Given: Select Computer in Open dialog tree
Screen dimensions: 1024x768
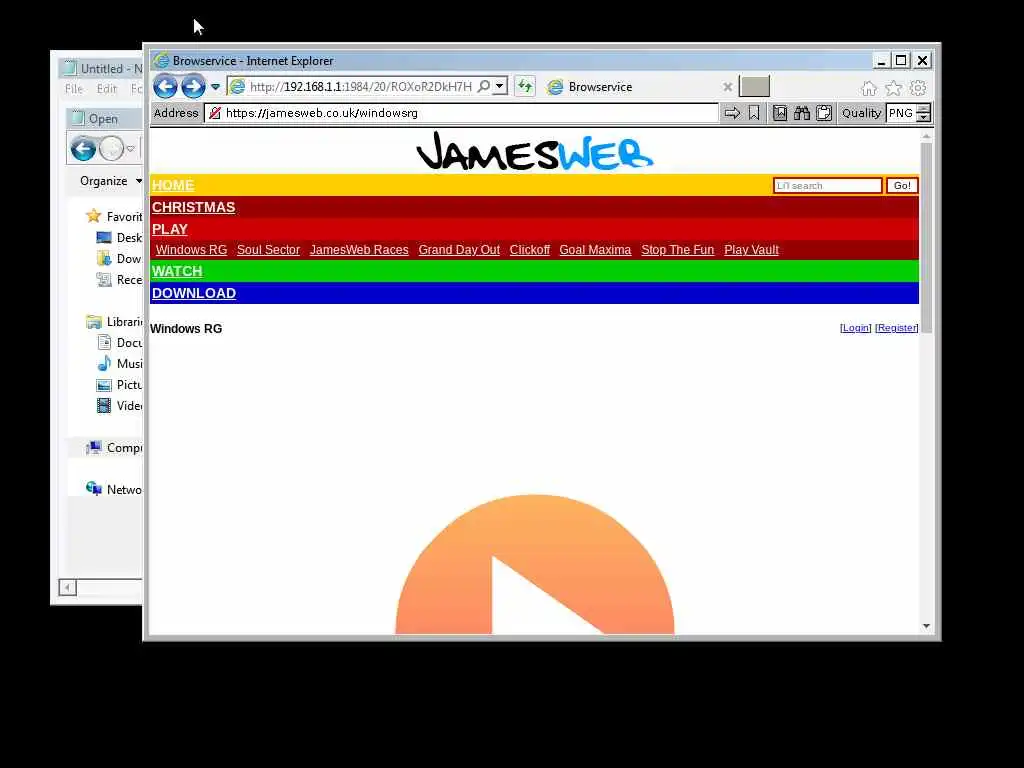Looking at the screenshot, I should point(114,447).
